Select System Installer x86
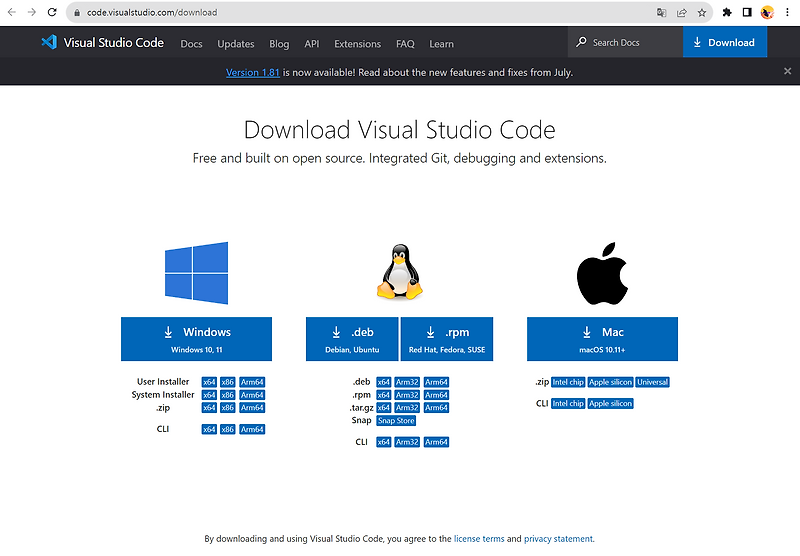Image resolution: width=800 pixels, height=556 pixels. 228,395
